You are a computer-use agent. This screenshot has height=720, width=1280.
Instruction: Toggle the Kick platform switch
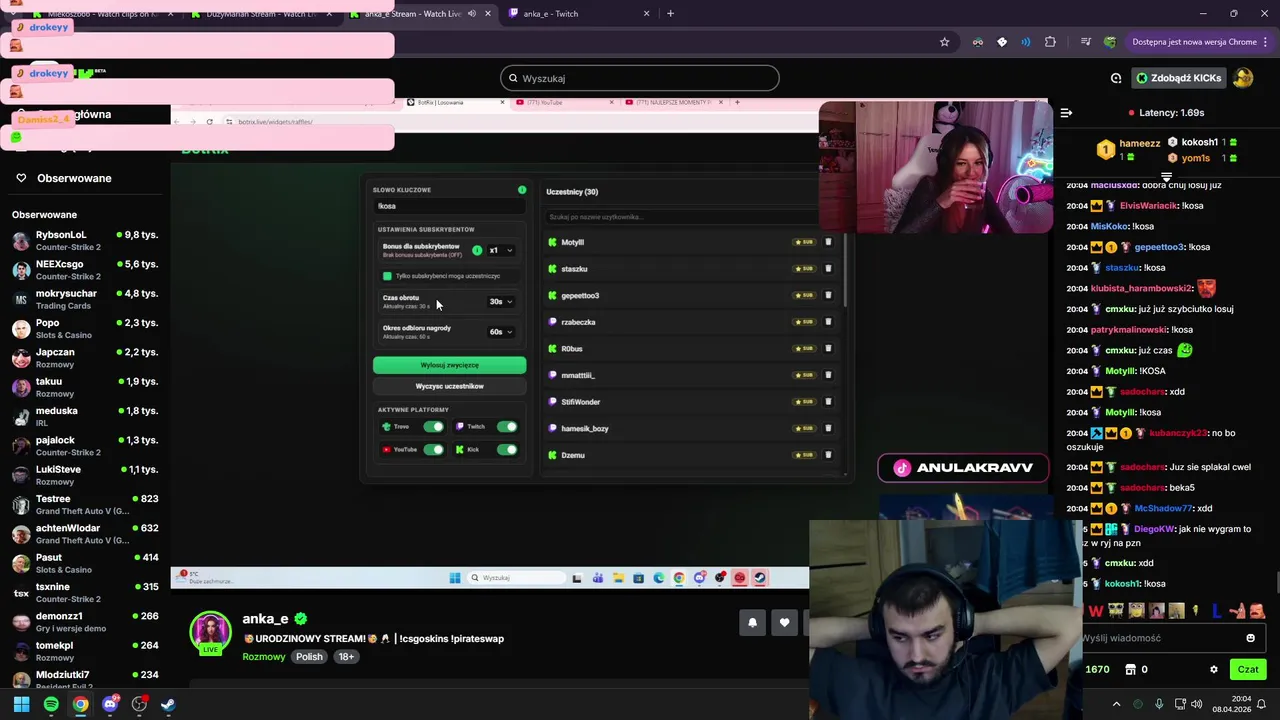pyautogui.click(x=507, y=450)
